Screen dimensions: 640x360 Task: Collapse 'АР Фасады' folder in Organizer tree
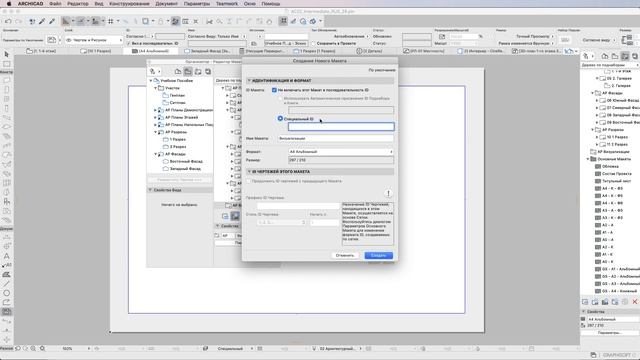tap(156, 154)
